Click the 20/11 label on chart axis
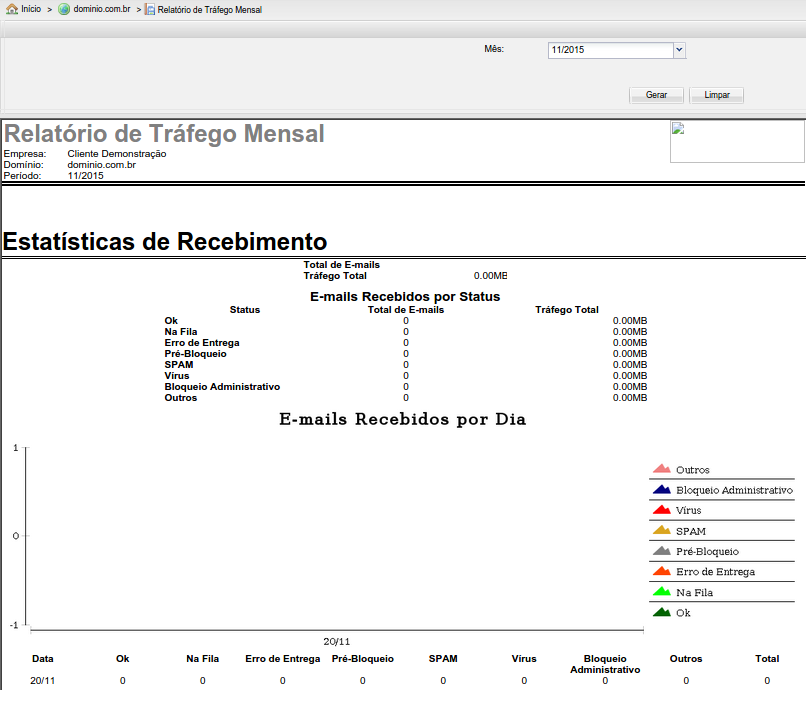806x705 pixels. click(x=336, y=642)
